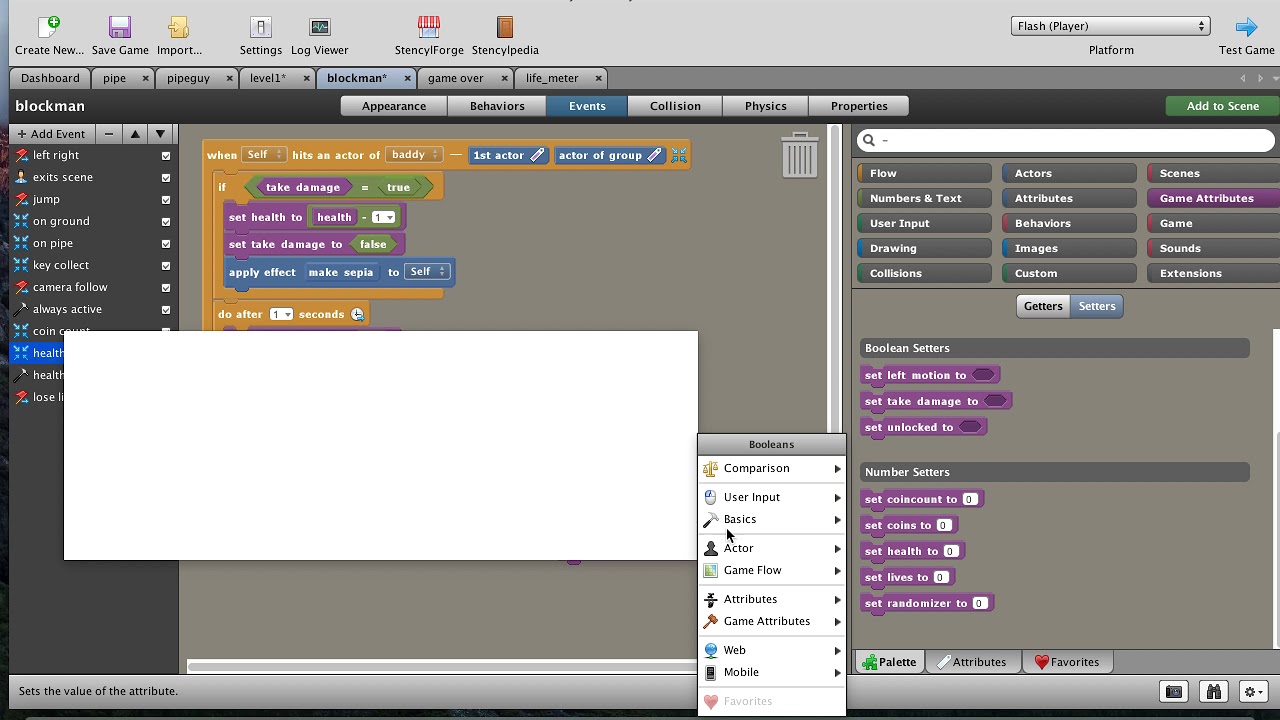Screen dimensions: 1280x720
Task: Click the binoculars find icon
Action: (1213, 691)
